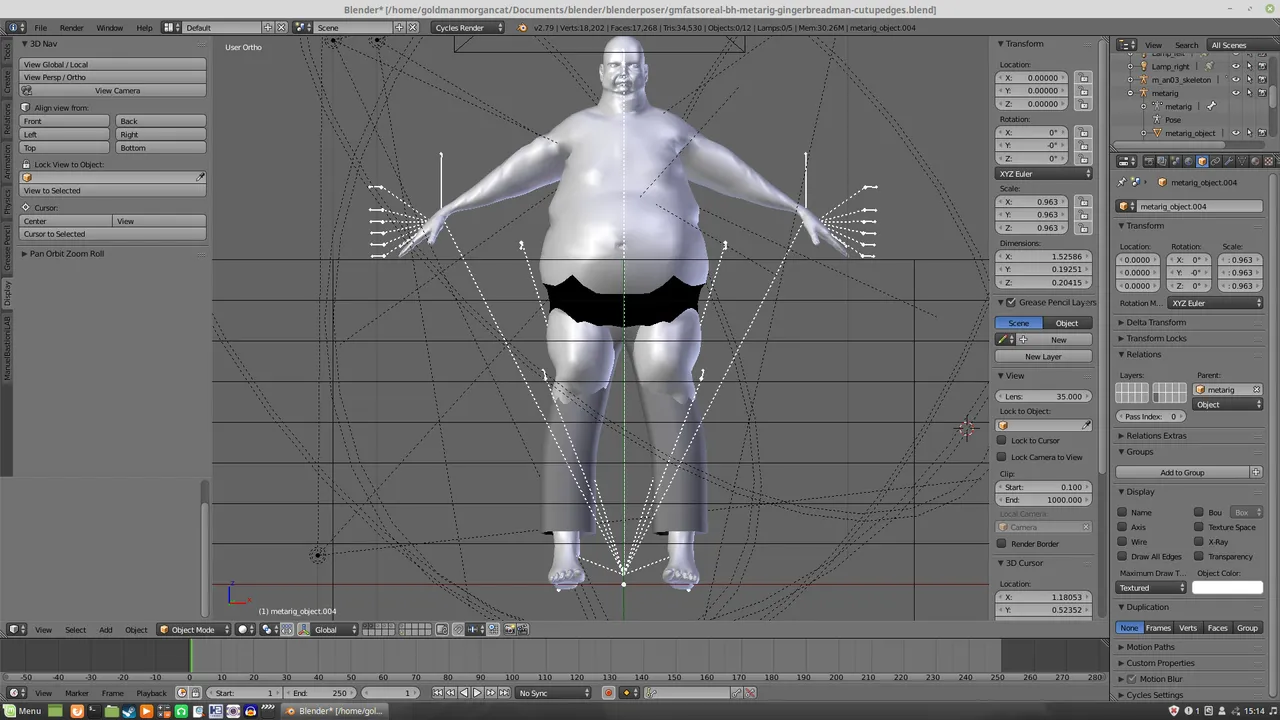Toggle selectability arrow for the metarig row

click(x=1249, y=93)
